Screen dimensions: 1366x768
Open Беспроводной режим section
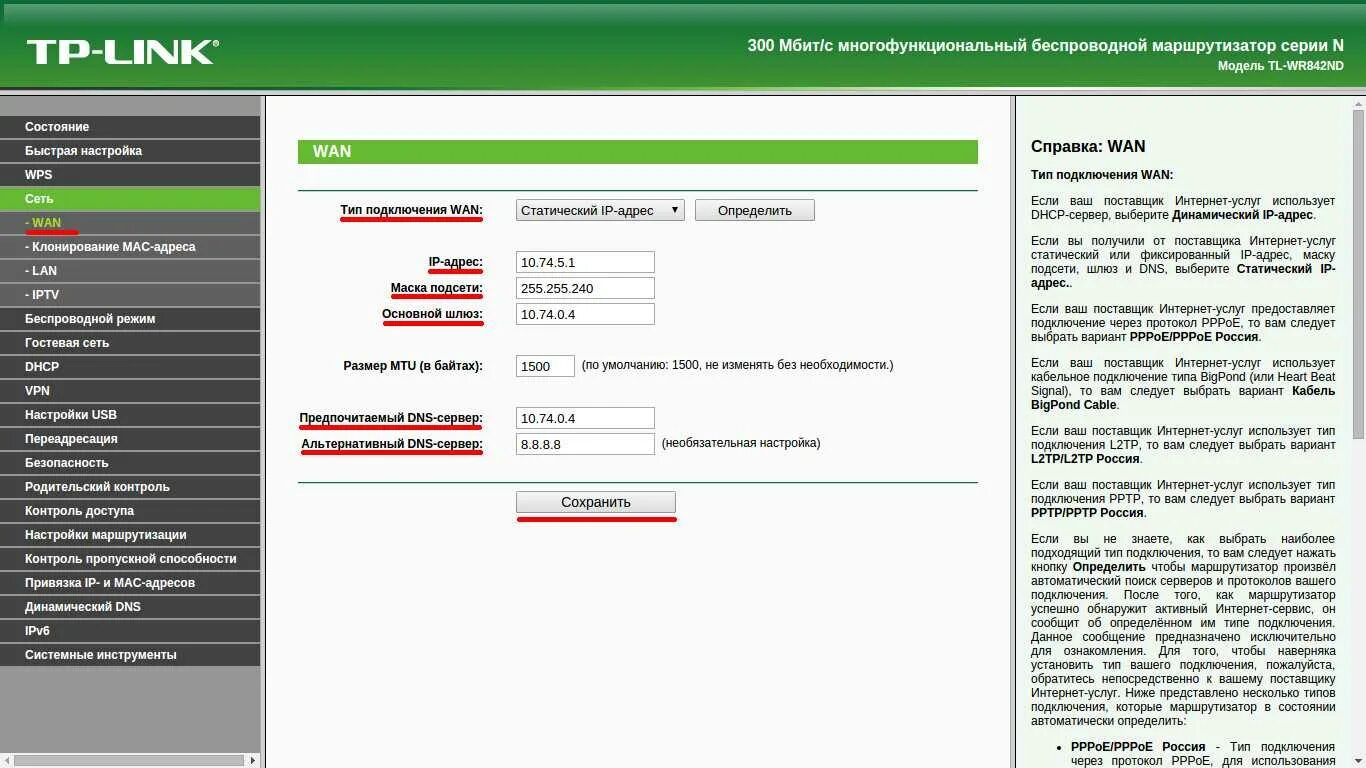(x=130, y=319)
